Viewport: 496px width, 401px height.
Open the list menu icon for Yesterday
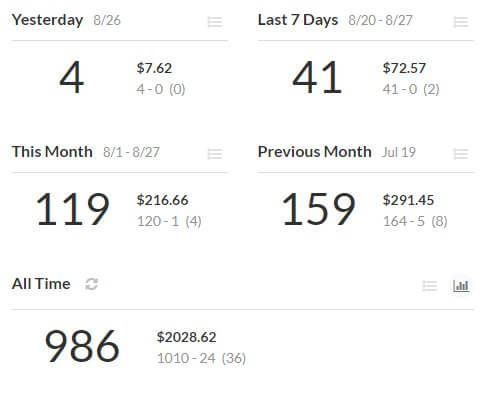click(x=215, y=22)
